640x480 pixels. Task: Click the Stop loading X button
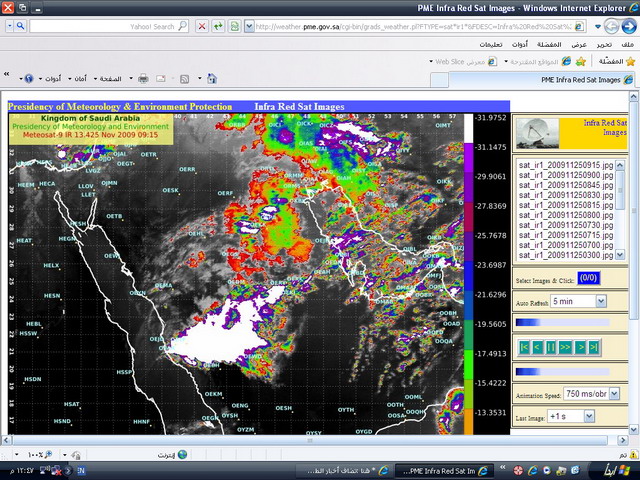click(202, 27)
